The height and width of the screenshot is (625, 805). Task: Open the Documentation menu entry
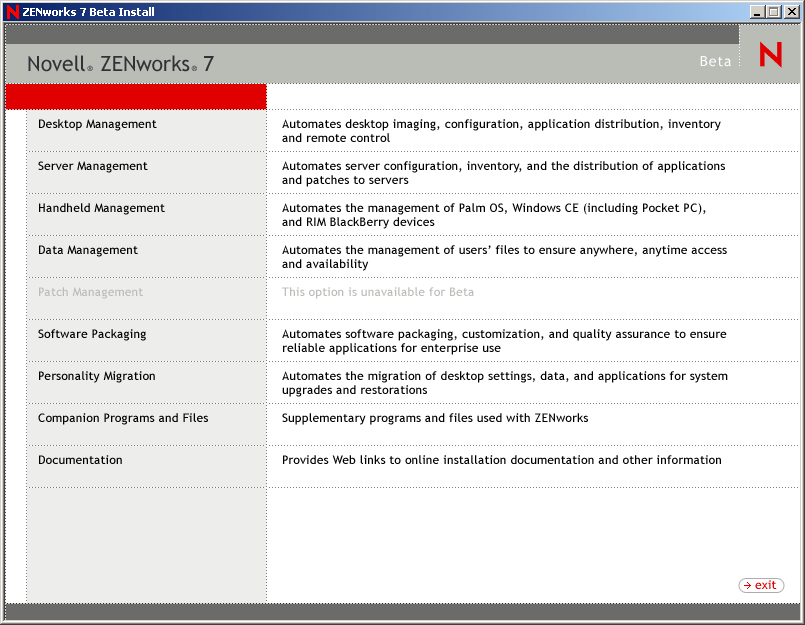(x=80, y=460)
